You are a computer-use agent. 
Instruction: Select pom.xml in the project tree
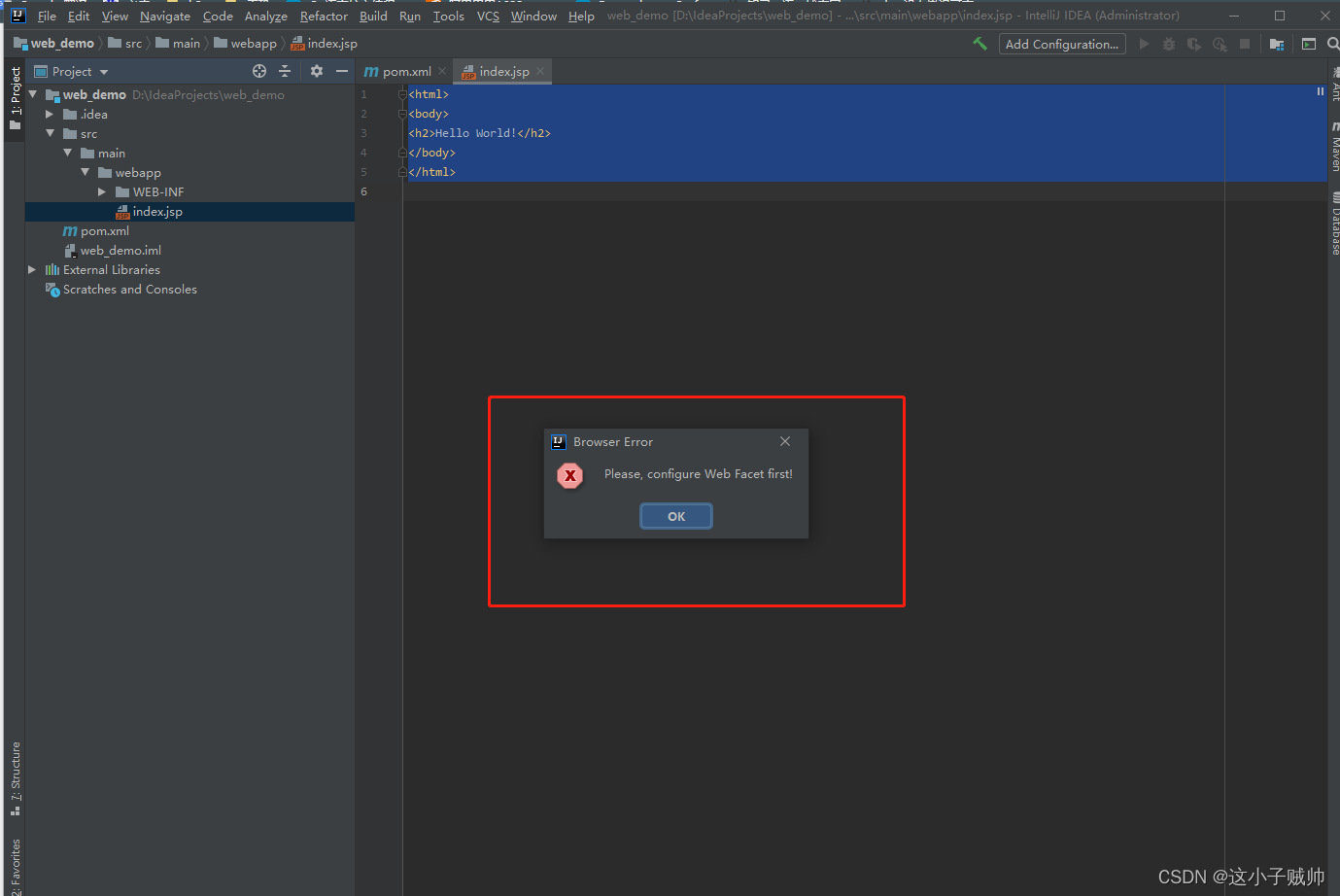click(x=105, y=231)
